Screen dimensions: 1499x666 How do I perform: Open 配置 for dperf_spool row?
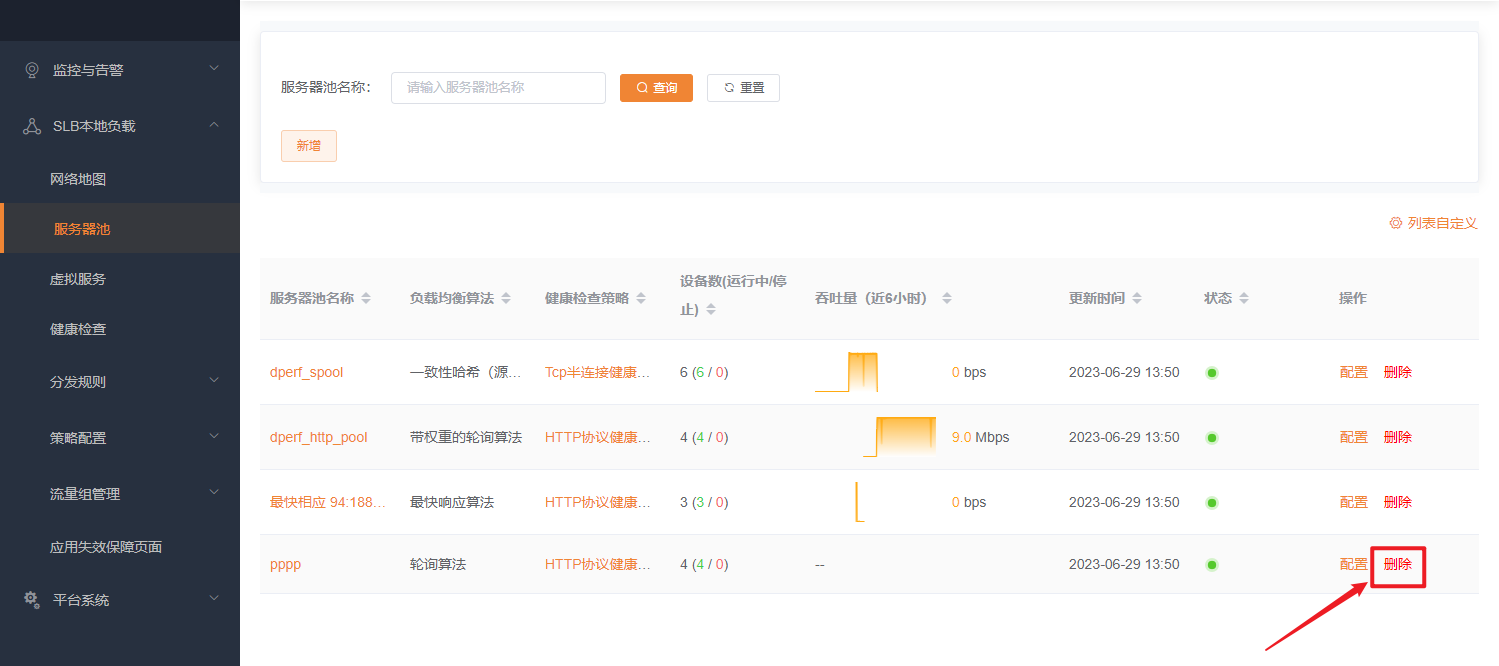[1353, 372]
